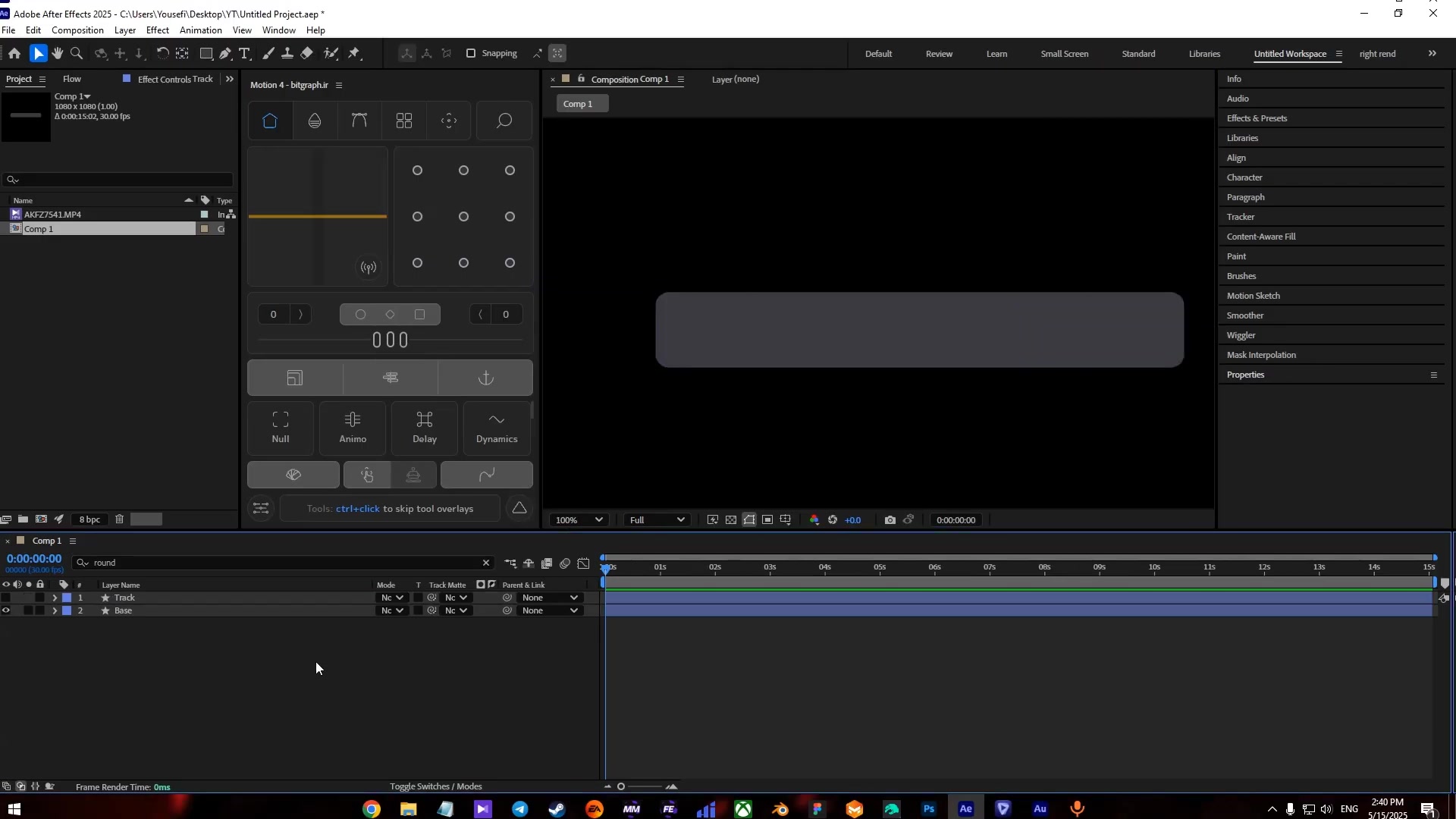Viewport: 1456px width, 819px height.
Task: Open search in Motion 4 panel
Action: pos(504,121)
